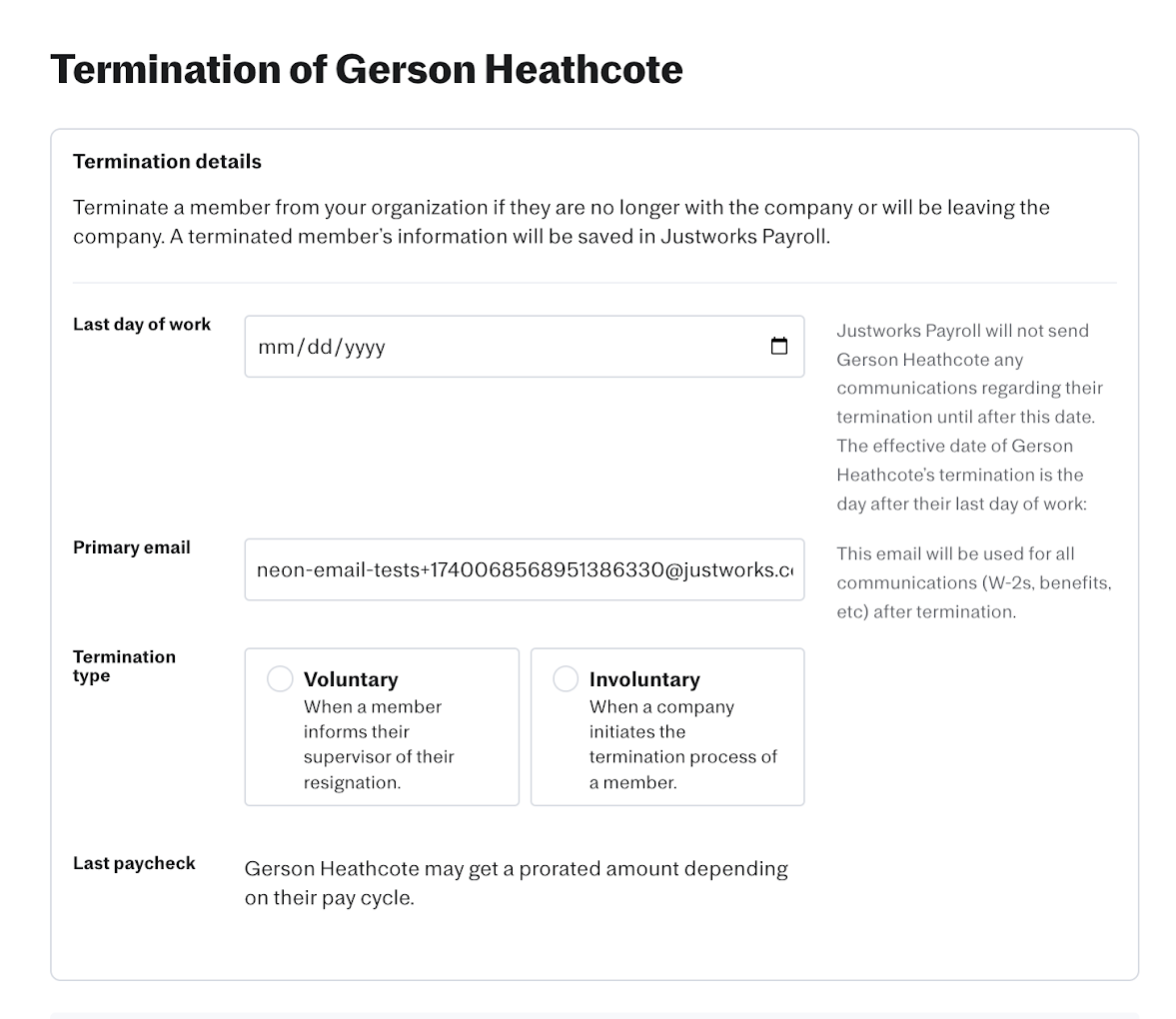Click the Involuntary option title text

coord(644,679)
